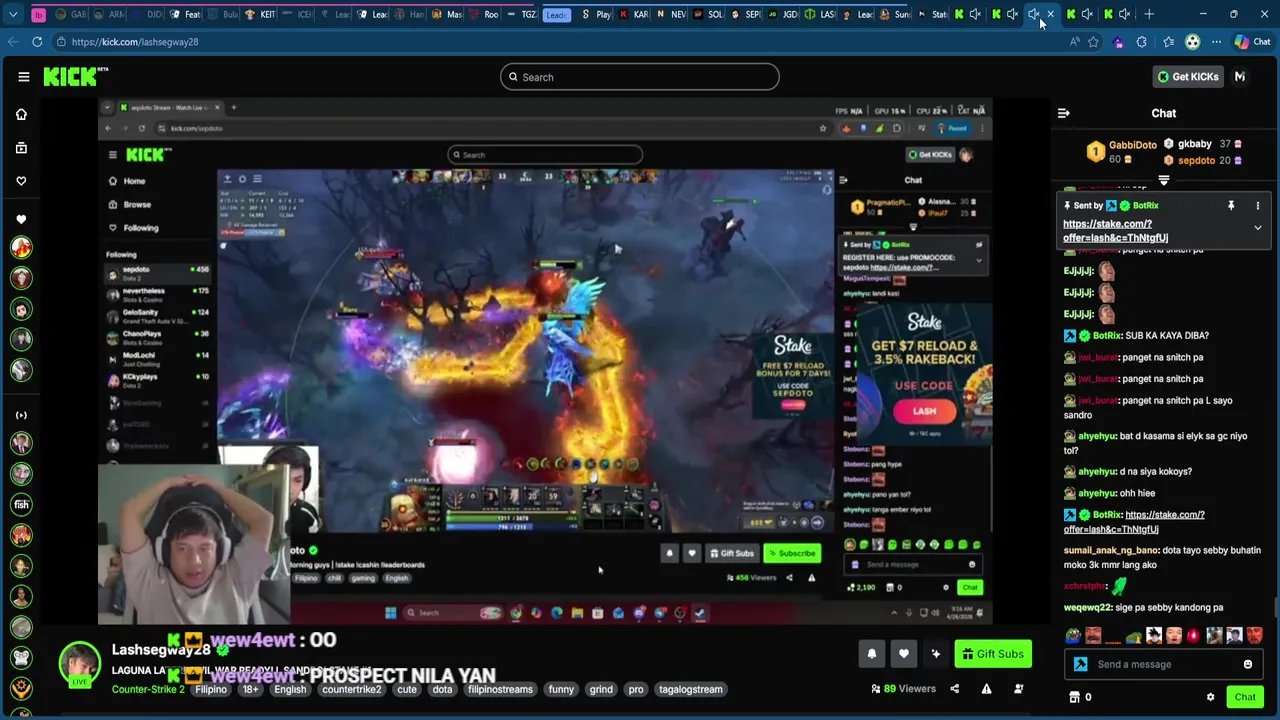Select the countertrike2 tag
The width and height of the screenshot is (1280, 720).
tap(351, 689)
